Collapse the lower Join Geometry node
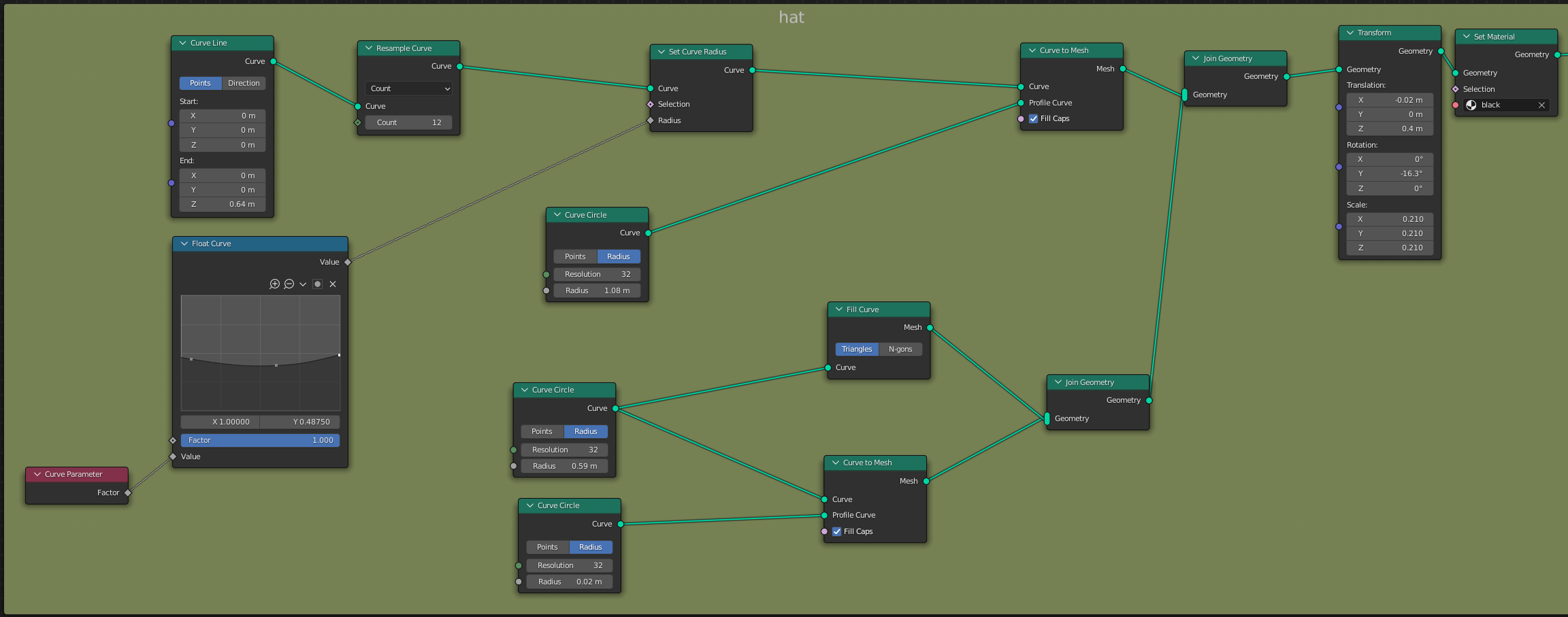This screenshot has width=1568, height=617. 1058,382
